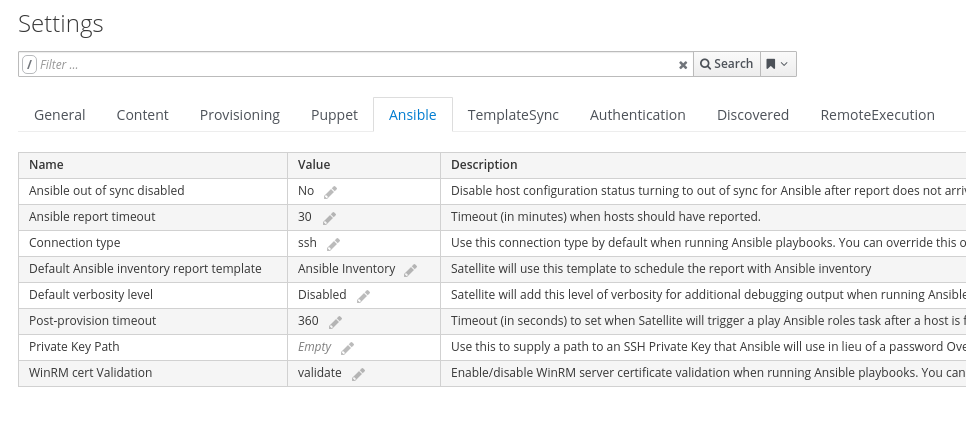Click pencil icon for Private Key Path

[x=347, y=348]
